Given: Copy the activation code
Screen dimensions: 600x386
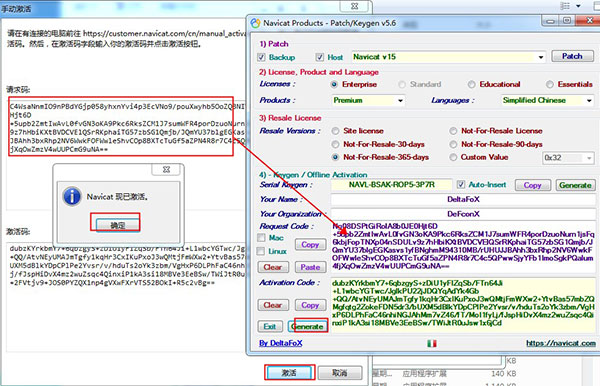Looking at the screenshot, I should tap(310, 305).
